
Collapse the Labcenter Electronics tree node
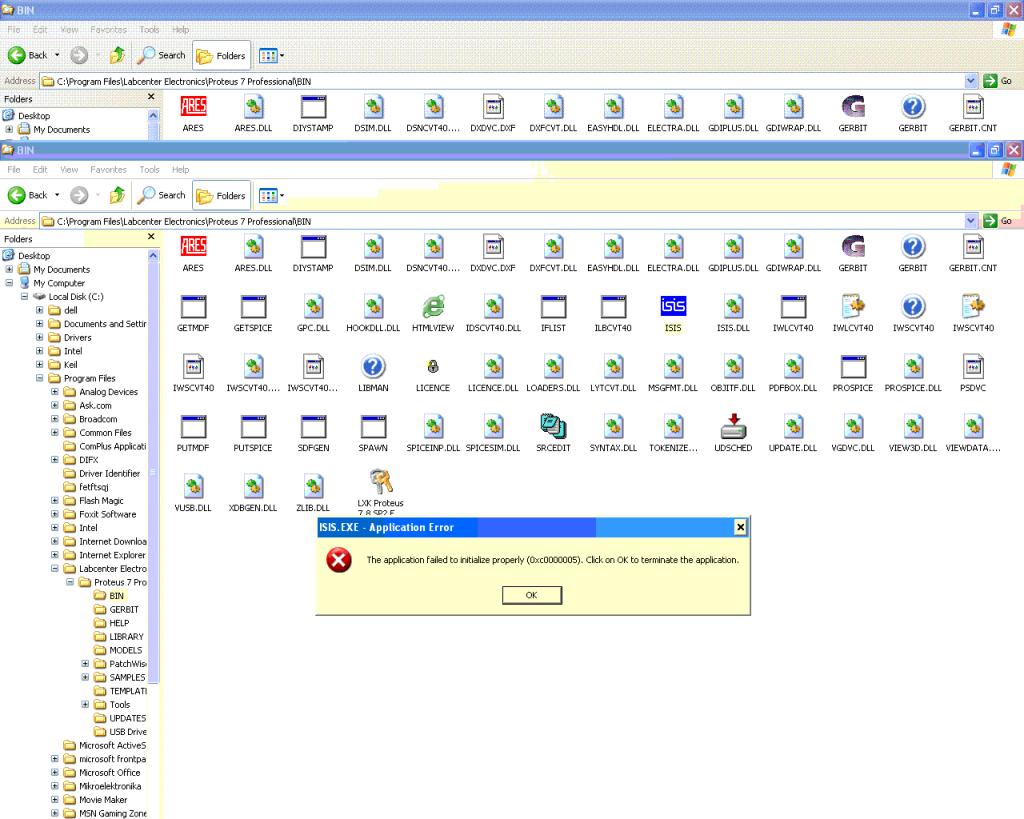55,569
